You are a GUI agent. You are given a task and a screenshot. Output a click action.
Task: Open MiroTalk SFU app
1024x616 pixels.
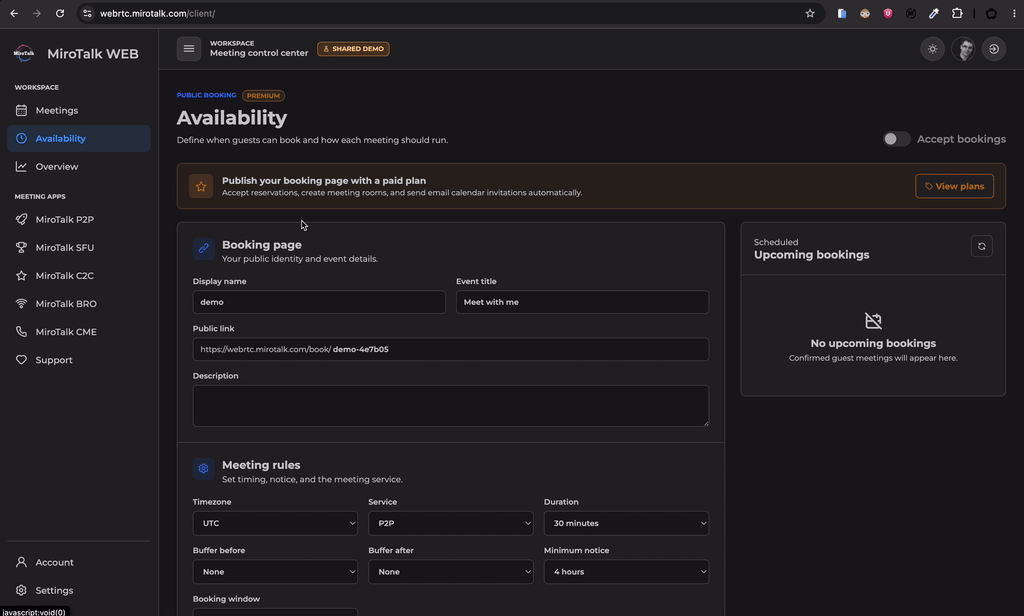[x=78, y=248]
